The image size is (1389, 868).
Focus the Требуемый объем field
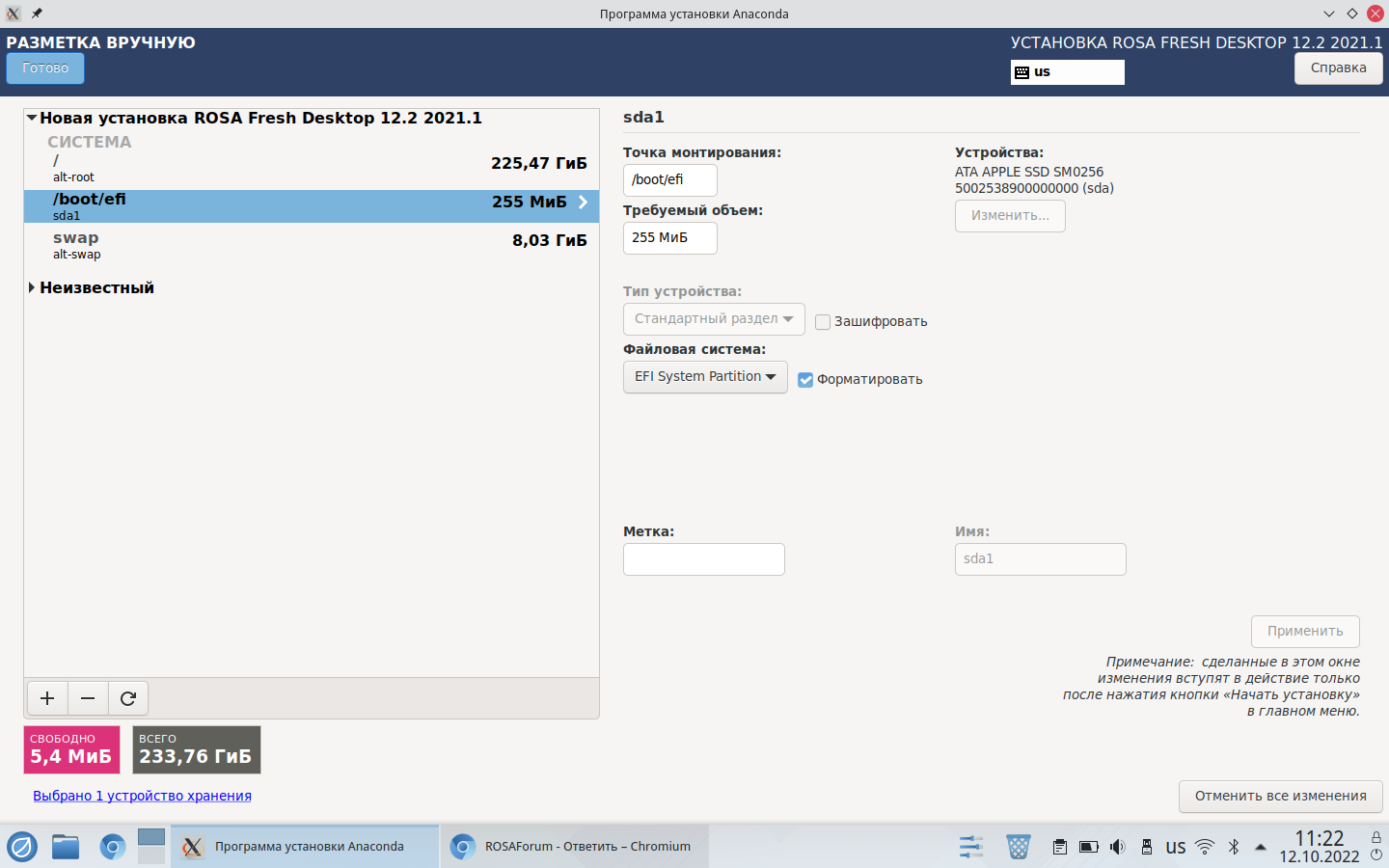(669, 238)
